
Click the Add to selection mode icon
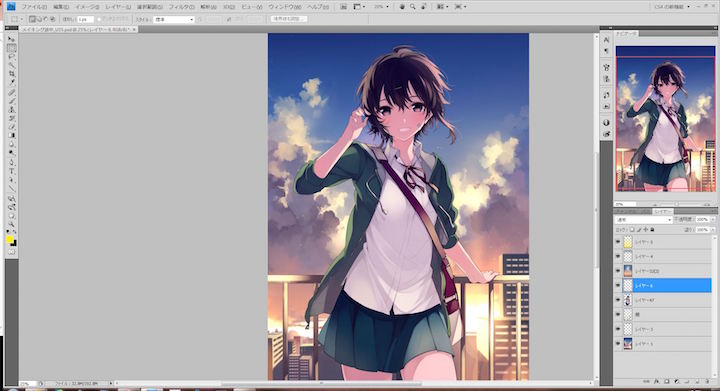click(x=39, y=19)
